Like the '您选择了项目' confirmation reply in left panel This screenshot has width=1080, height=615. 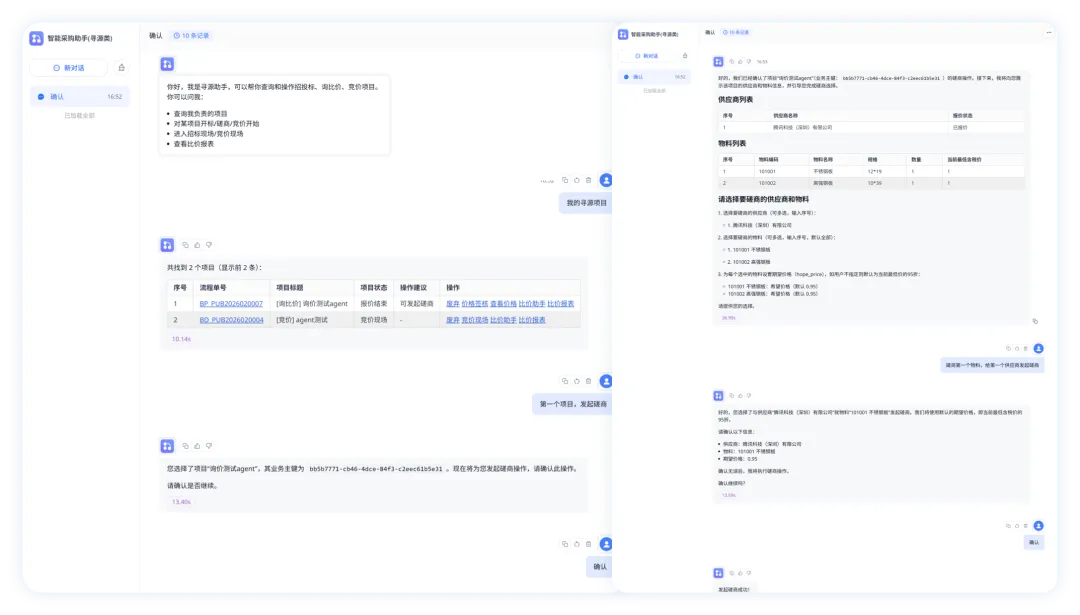197,446
